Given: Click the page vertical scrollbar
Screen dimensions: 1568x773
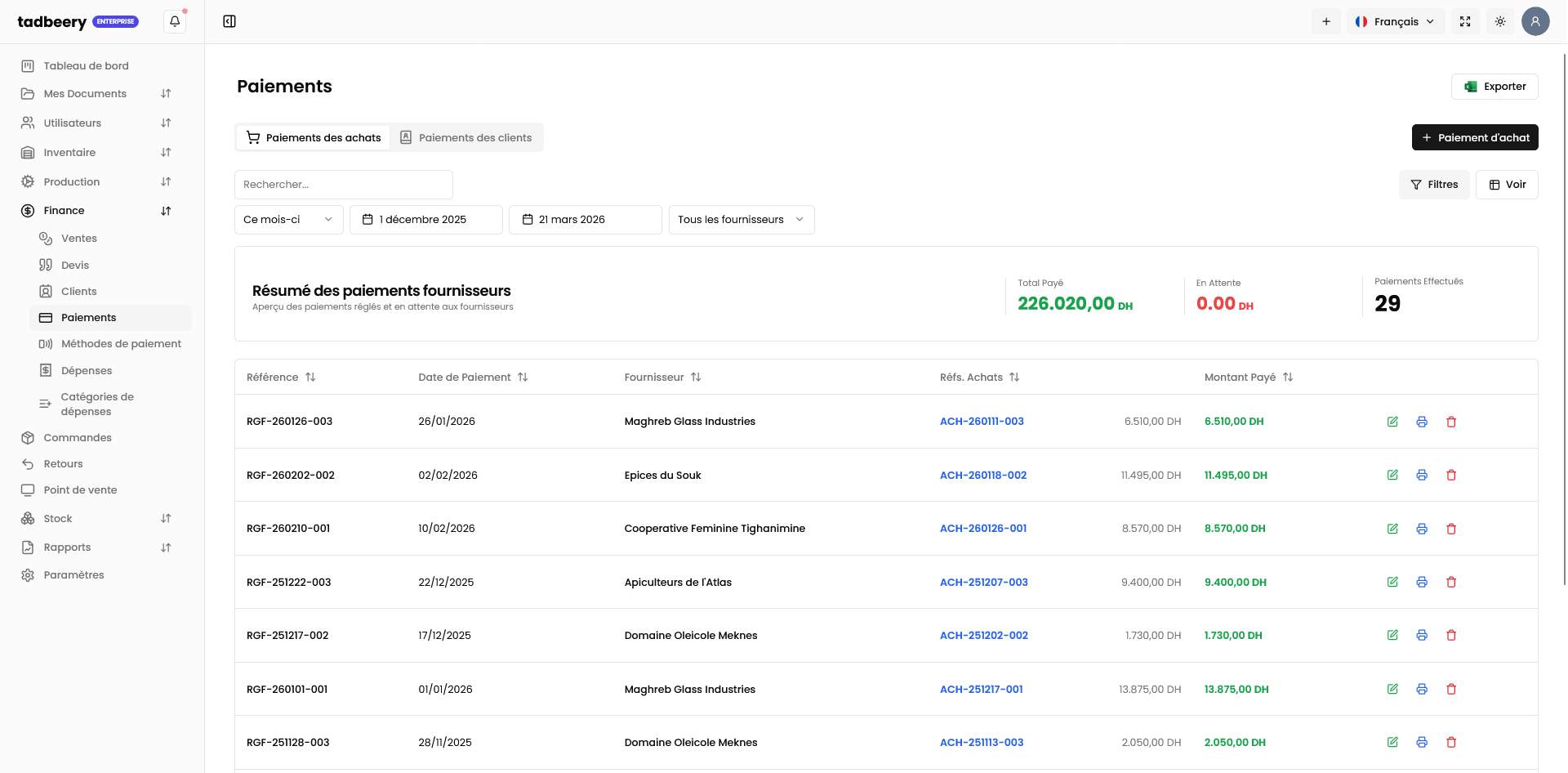Looking at the screenshot, I should tap(1564, 319).
